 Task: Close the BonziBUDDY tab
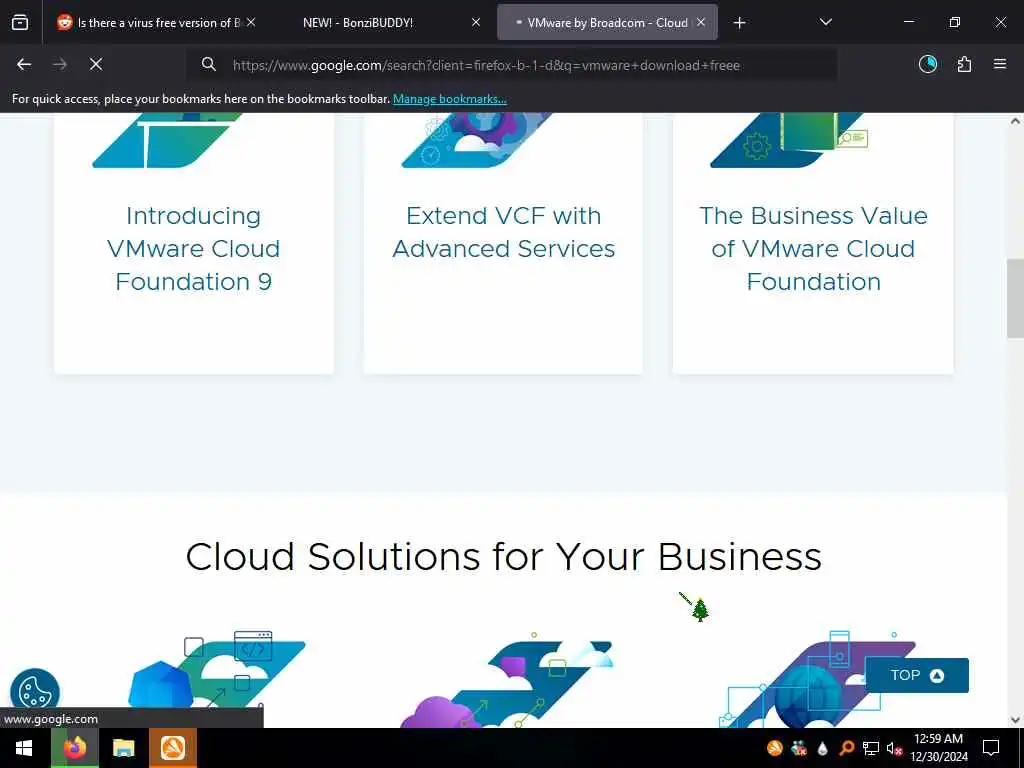[476, 22]
